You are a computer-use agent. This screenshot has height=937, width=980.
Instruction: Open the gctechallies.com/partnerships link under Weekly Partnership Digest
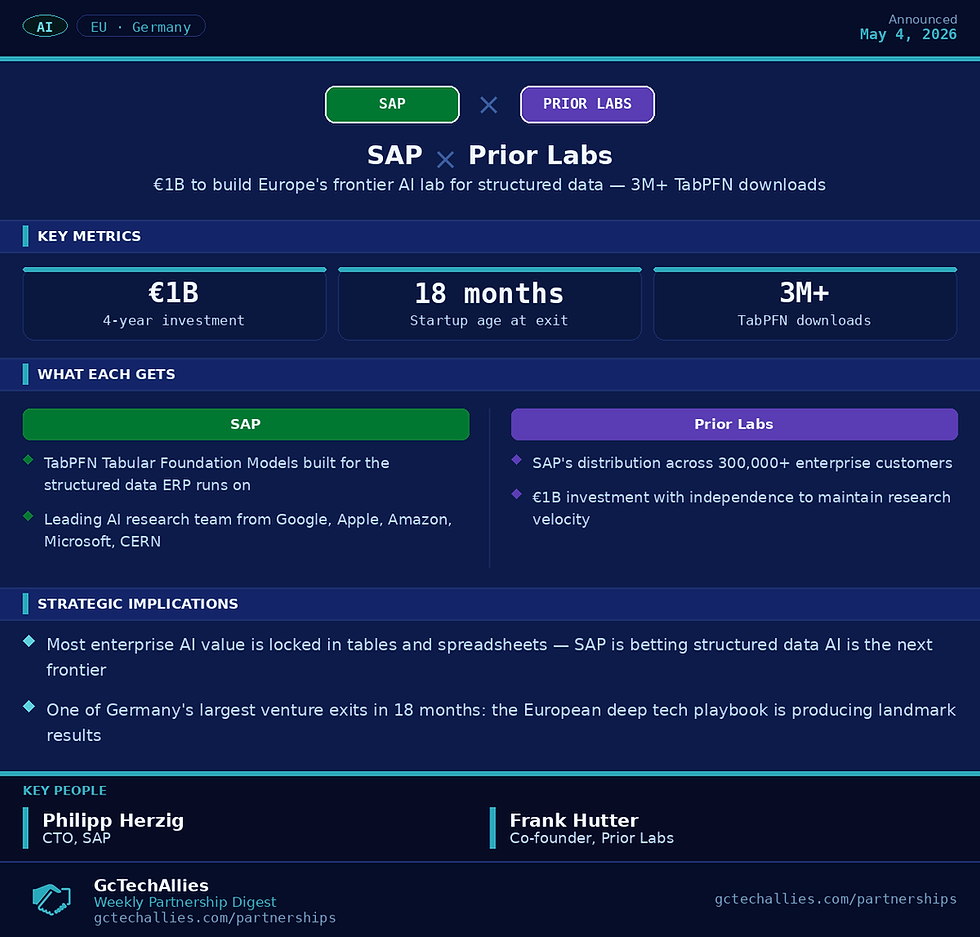click(214, 918)
